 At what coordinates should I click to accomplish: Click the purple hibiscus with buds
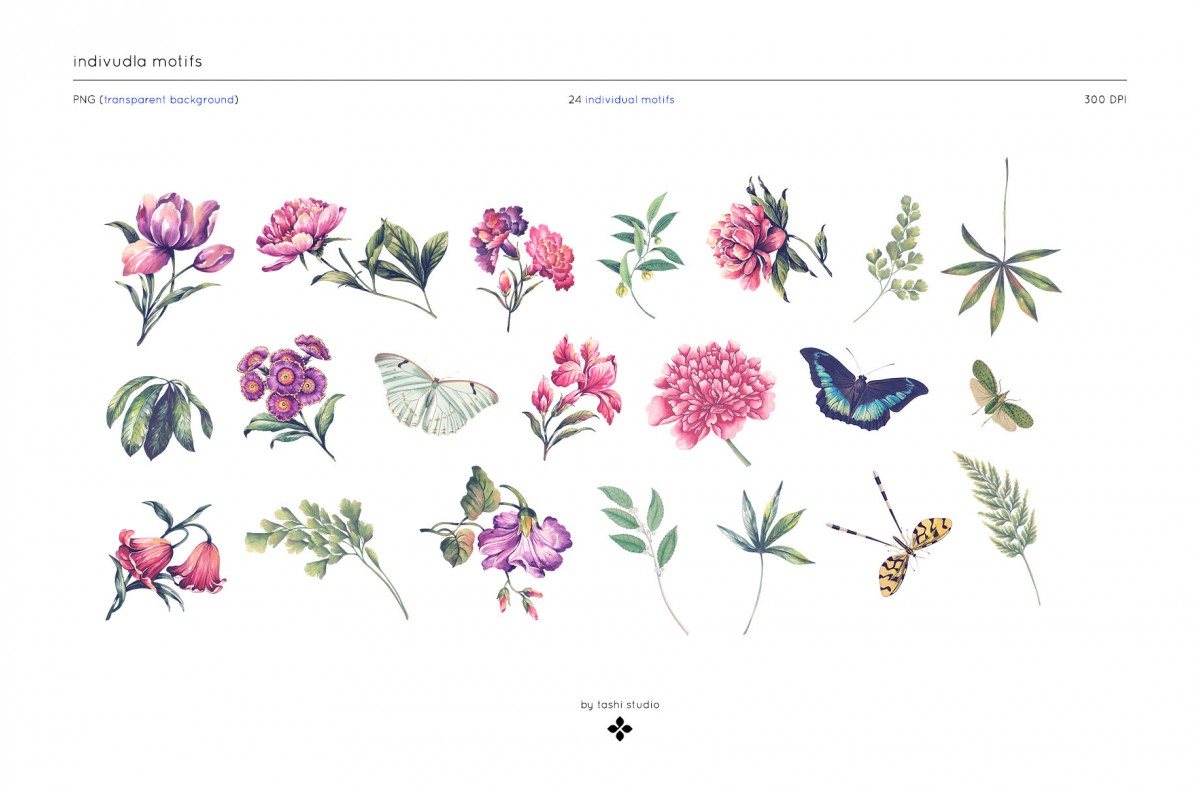point(498,541)
